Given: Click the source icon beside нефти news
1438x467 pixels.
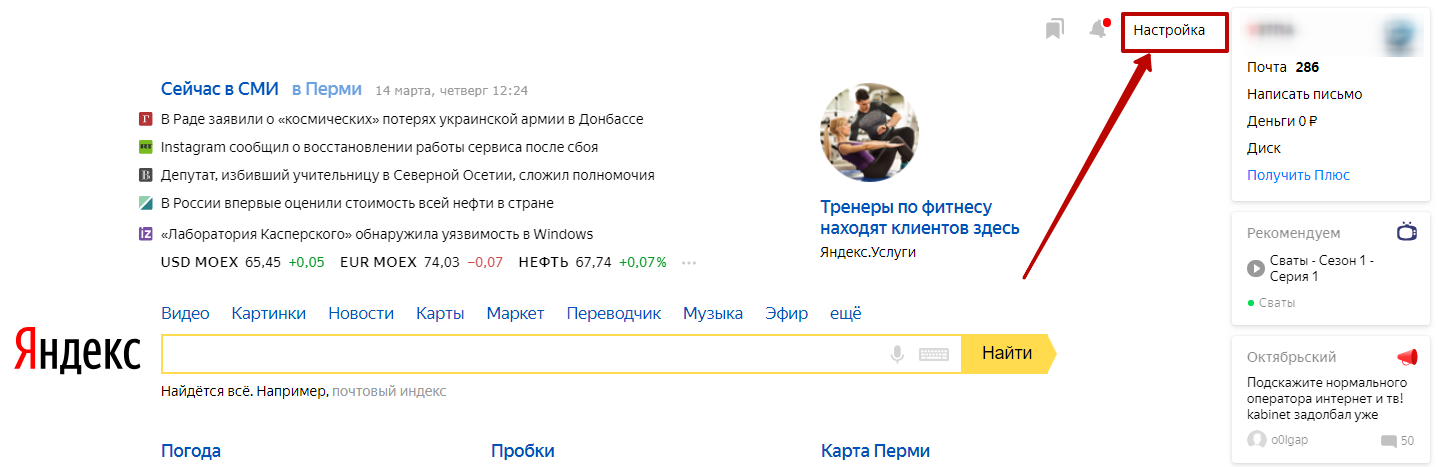Looking at the screenshot, I should pyautogui.click(x=145, y=203).
